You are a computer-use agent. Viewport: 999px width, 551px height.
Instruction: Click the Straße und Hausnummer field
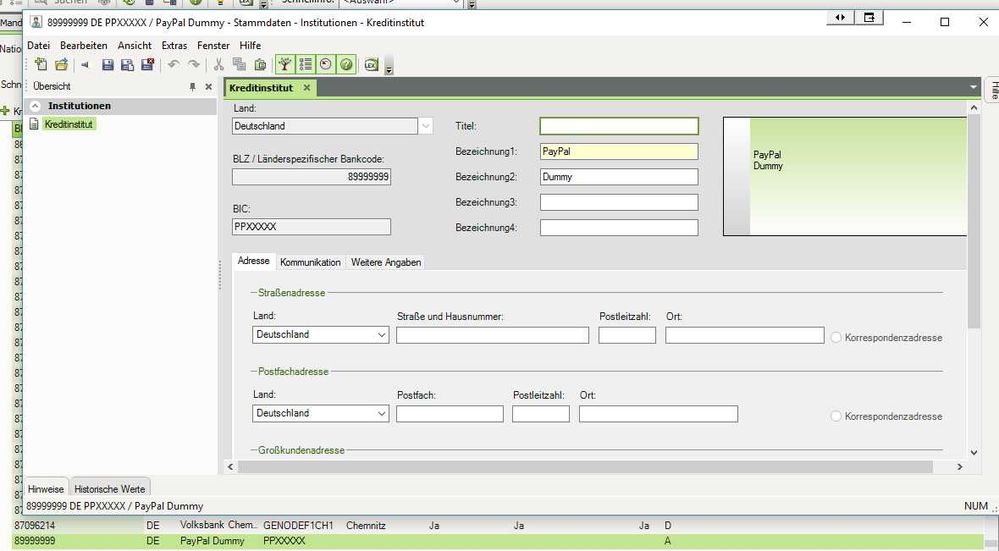coord(492,335)
